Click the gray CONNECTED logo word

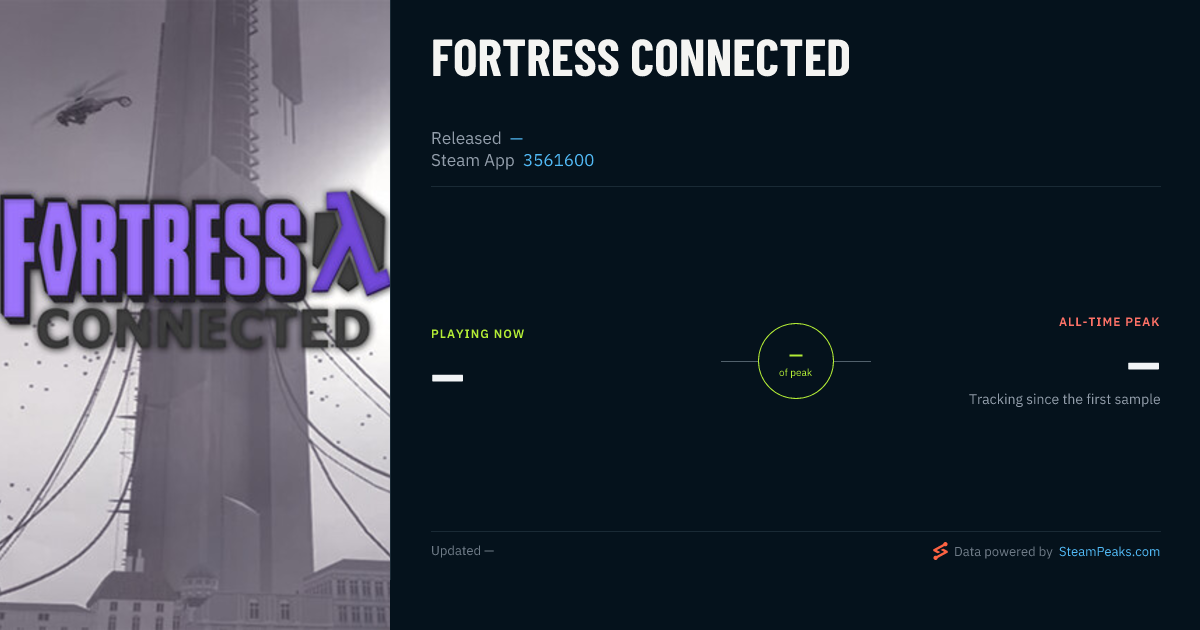200,327
